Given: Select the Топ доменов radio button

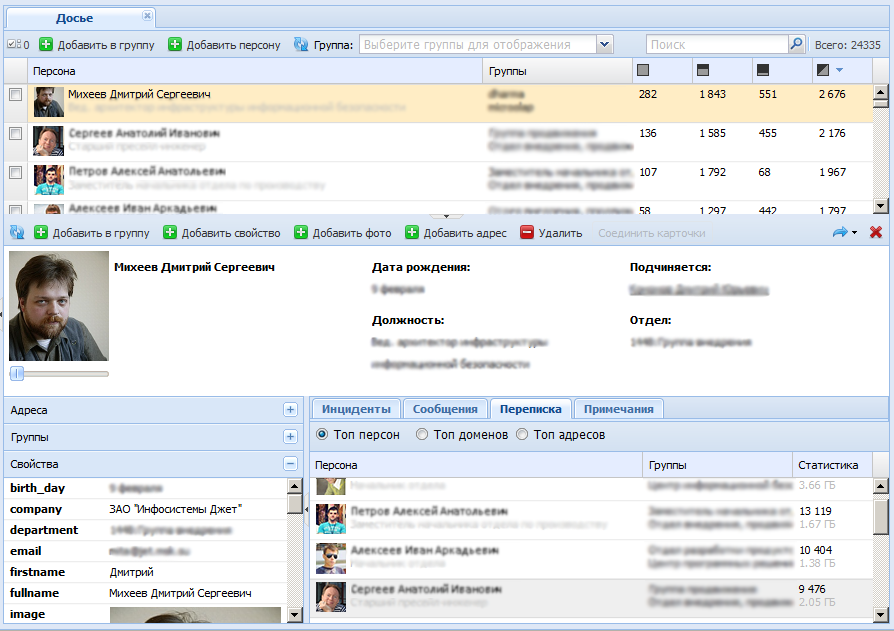Looking at the screenshot, I should (x=422, y=434).
